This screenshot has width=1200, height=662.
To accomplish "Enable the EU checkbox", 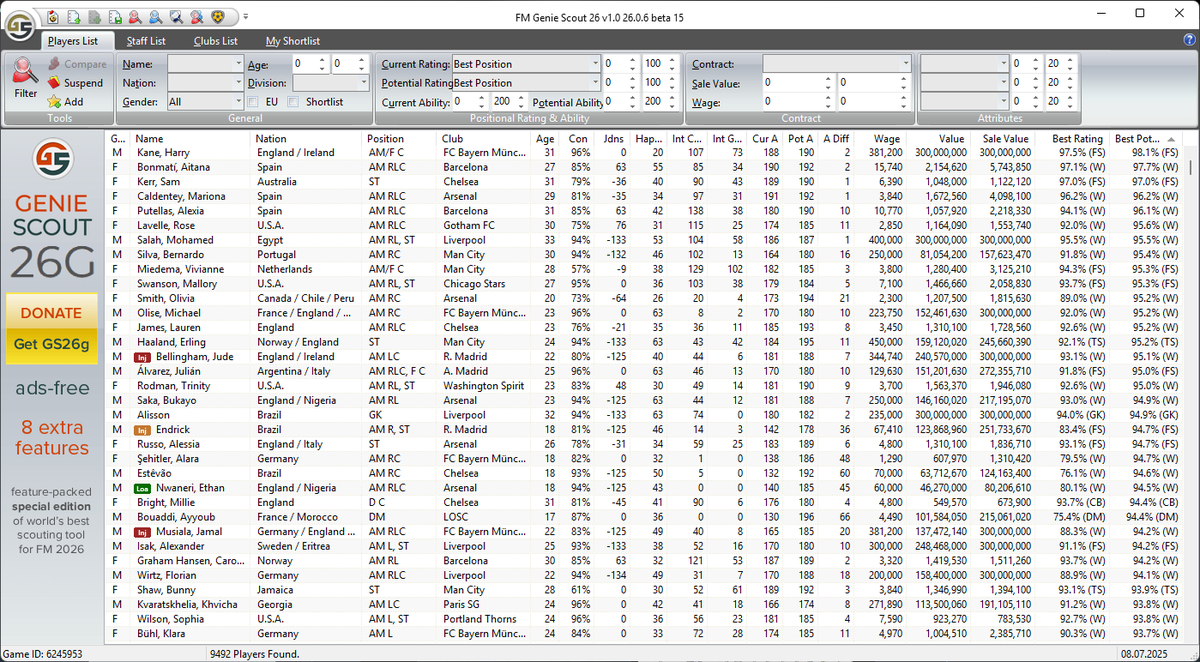I will click(254, 102).
